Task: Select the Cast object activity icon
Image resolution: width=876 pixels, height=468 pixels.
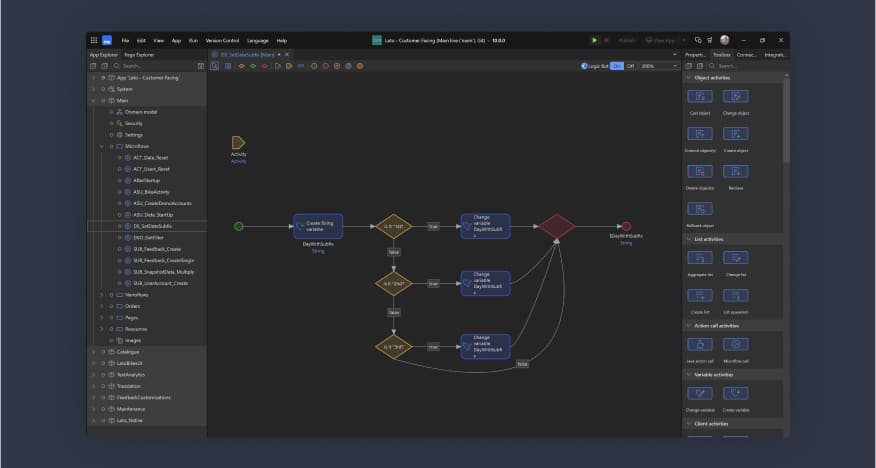Action: pos(700,97)
